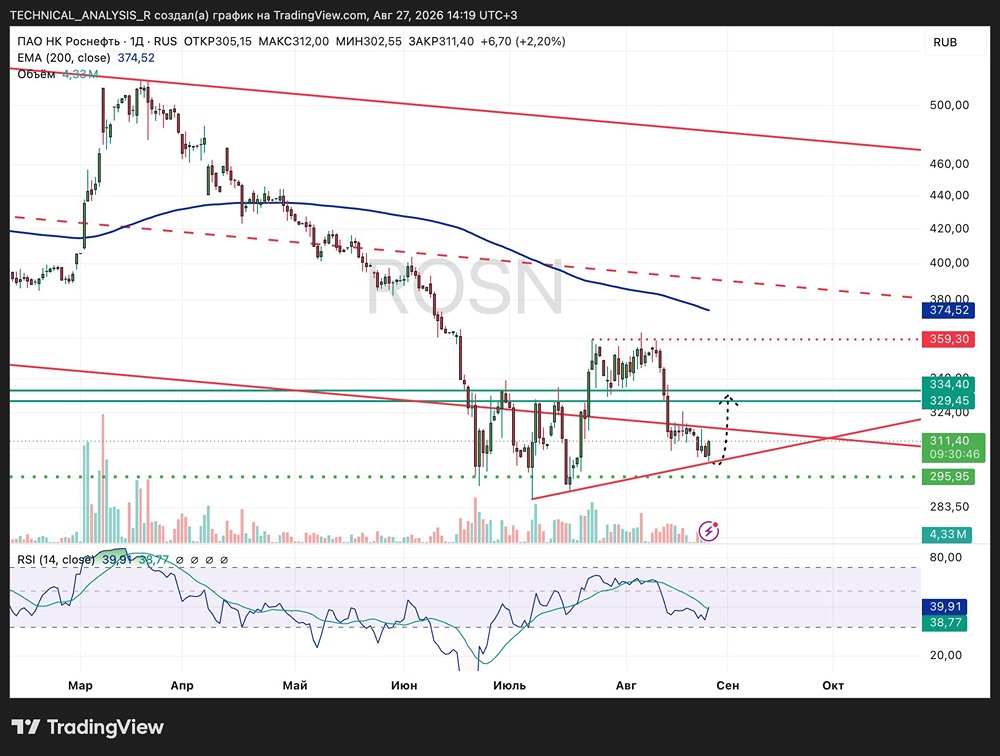
Task: Click the Мар label on time axis
Action: tap(80, 686)
